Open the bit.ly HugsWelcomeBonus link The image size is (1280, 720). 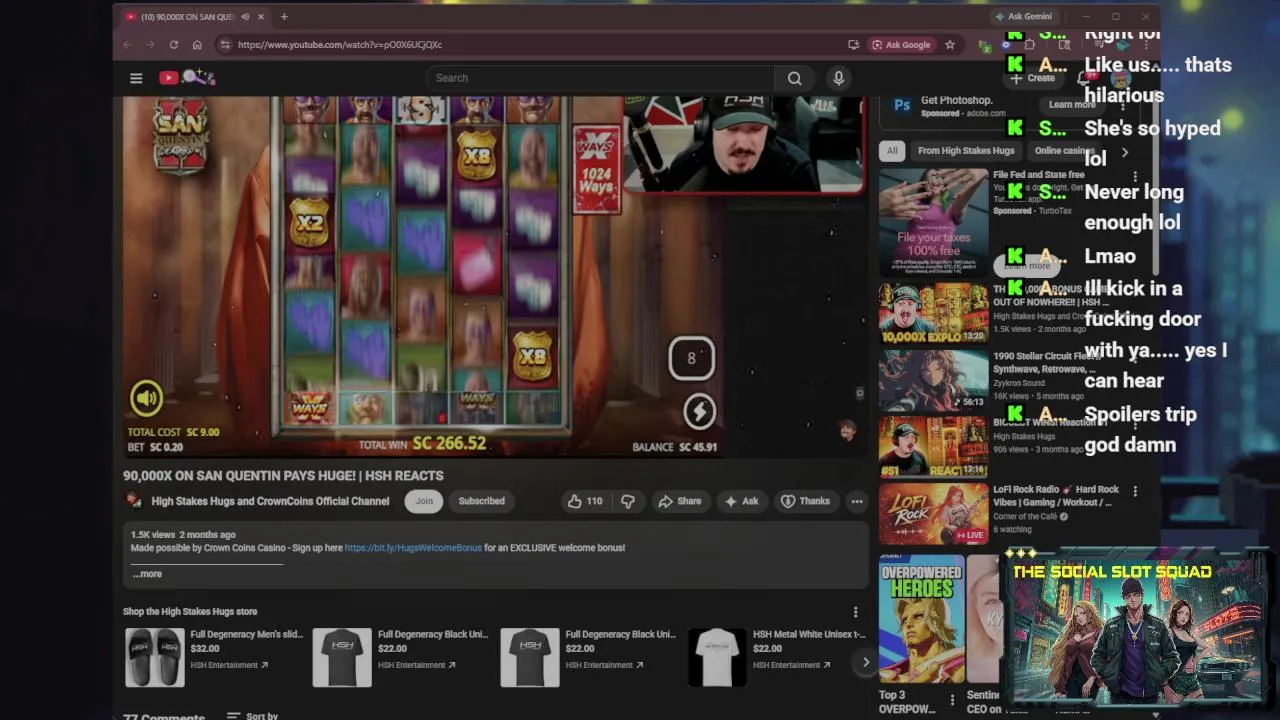413,548
